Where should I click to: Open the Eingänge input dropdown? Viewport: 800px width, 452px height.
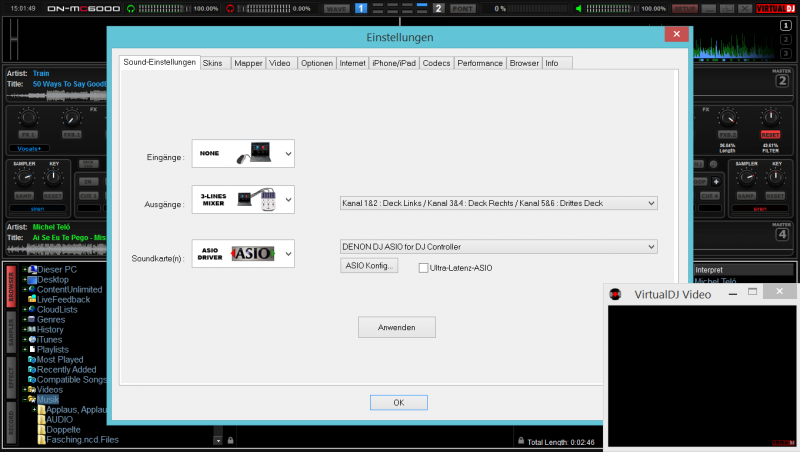[288, 153]
